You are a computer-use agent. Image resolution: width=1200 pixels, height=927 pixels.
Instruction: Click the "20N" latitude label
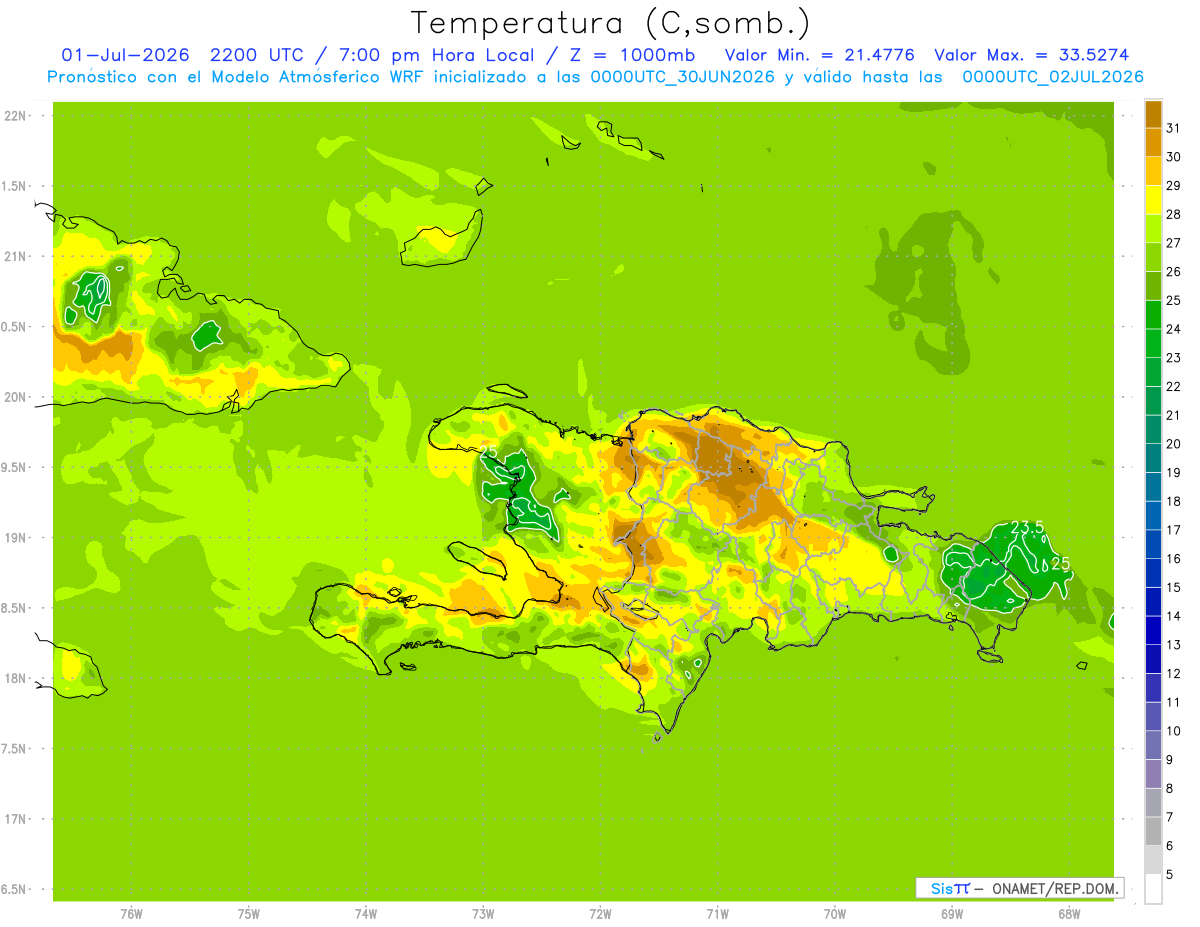tap(14, 397)
